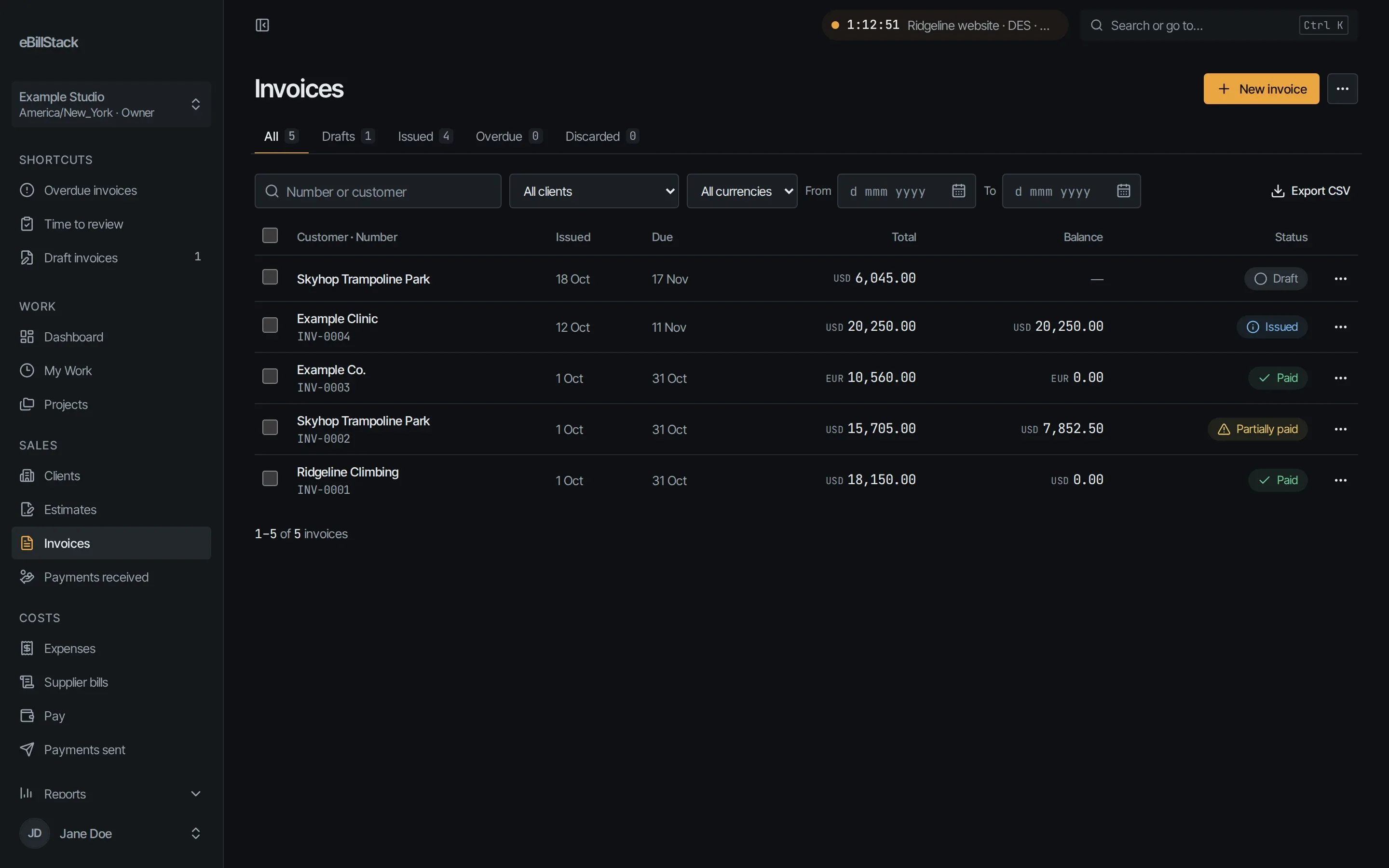This screenshot has height=868, width=1389.
Task: Switch to the Issued tab
Action: [425, 136]
